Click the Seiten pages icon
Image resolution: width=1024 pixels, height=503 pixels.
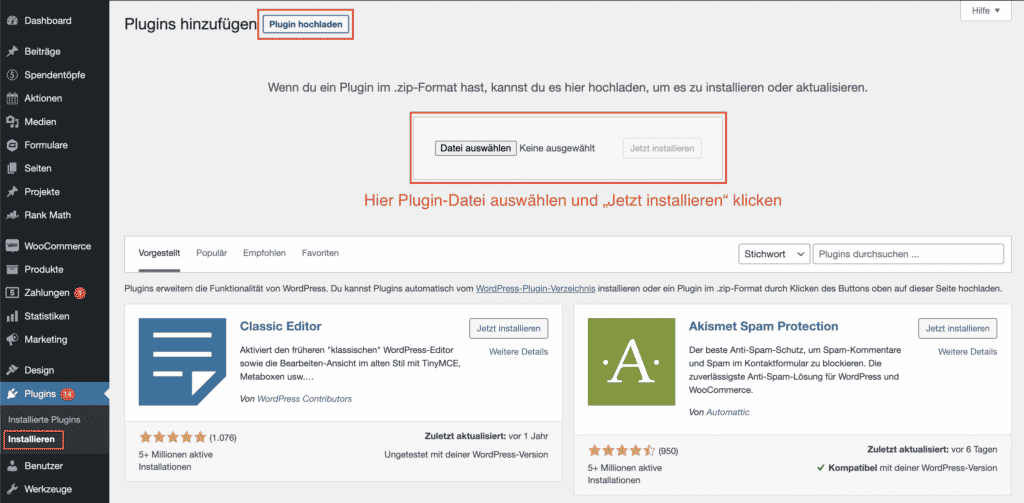[x=12, y=169]
